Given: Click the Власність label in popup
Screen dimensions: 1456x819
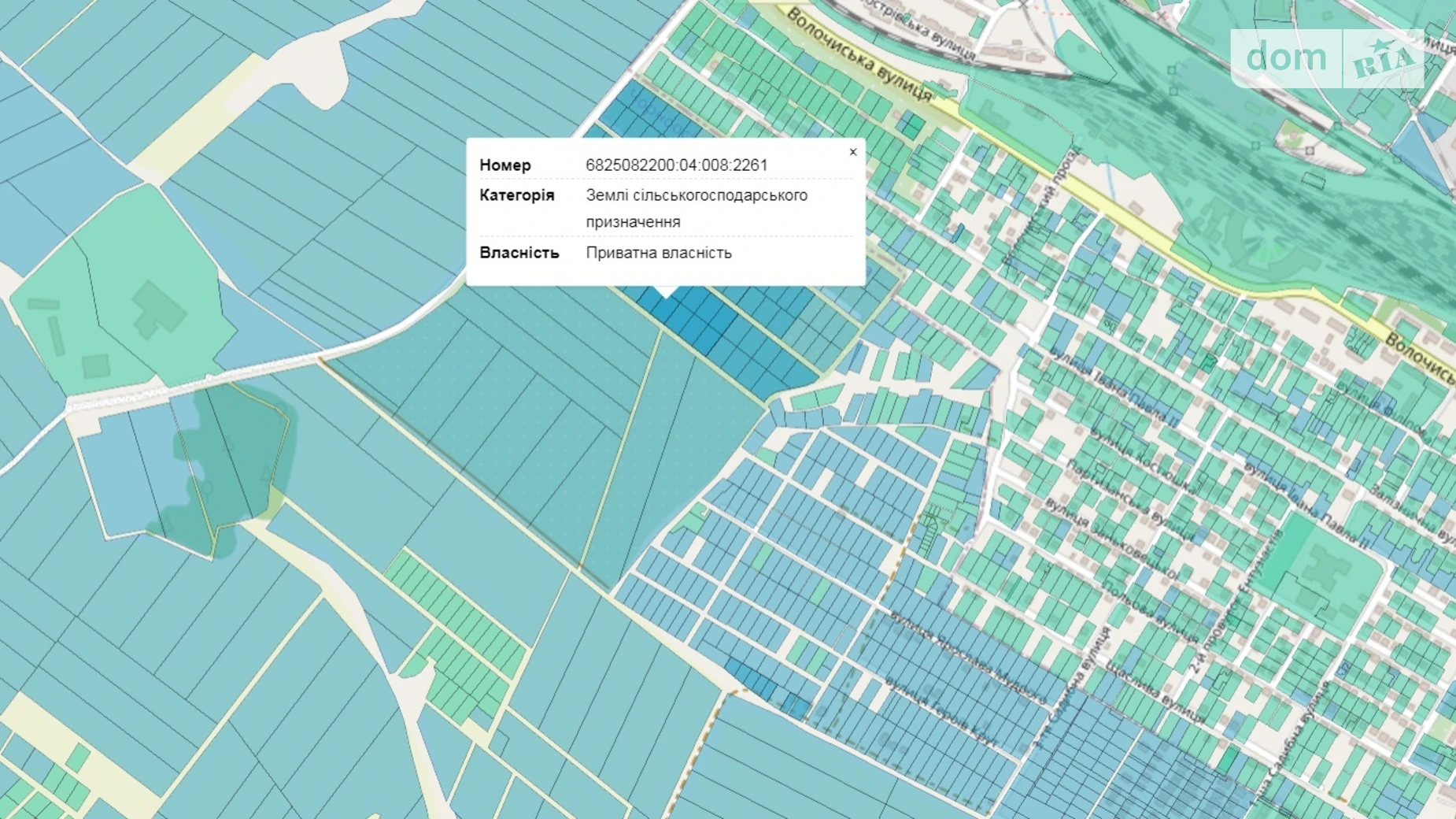Looking at the screenshot, I should click(519, 253).
